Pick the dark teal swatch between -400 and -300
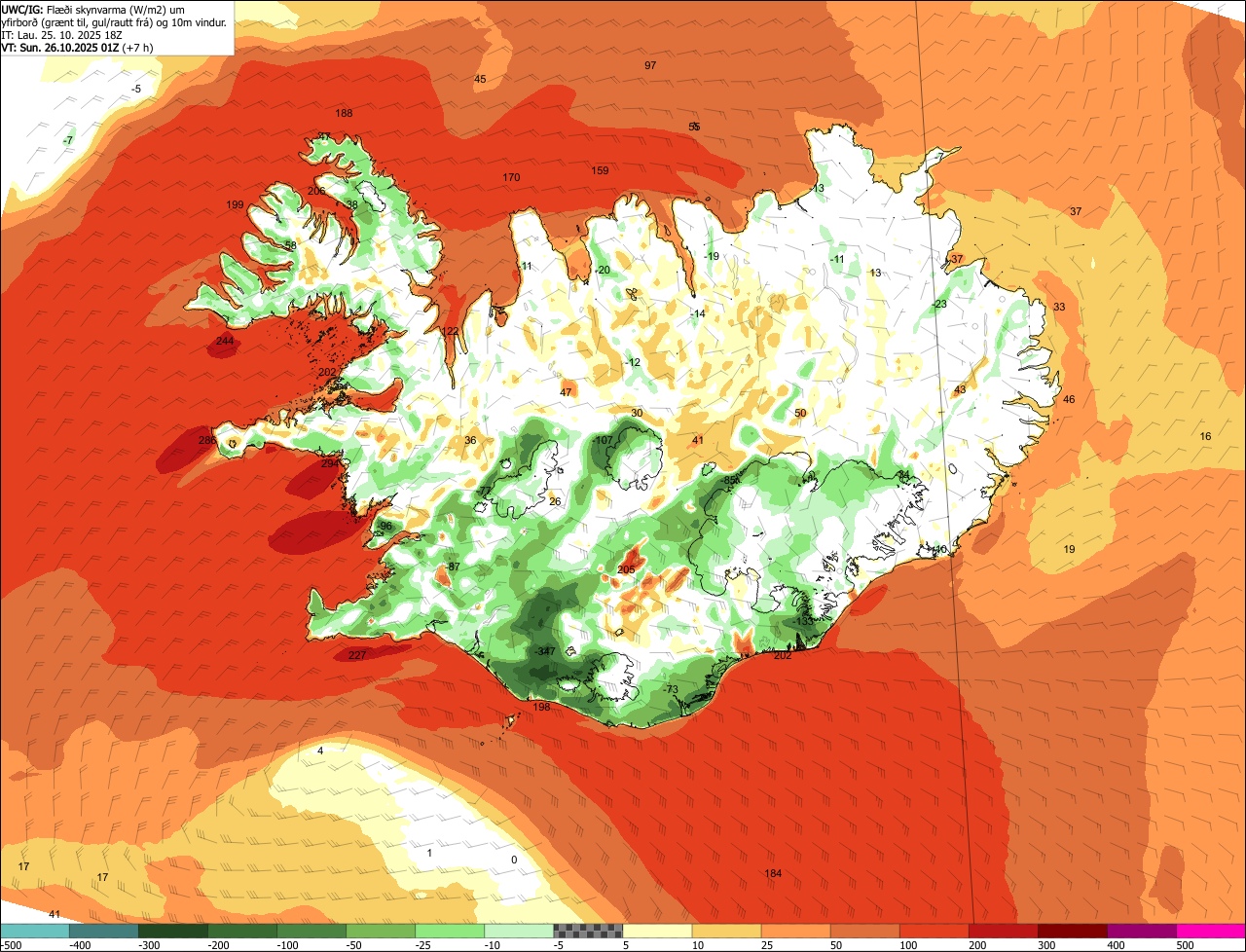 [x=104, y=931]
